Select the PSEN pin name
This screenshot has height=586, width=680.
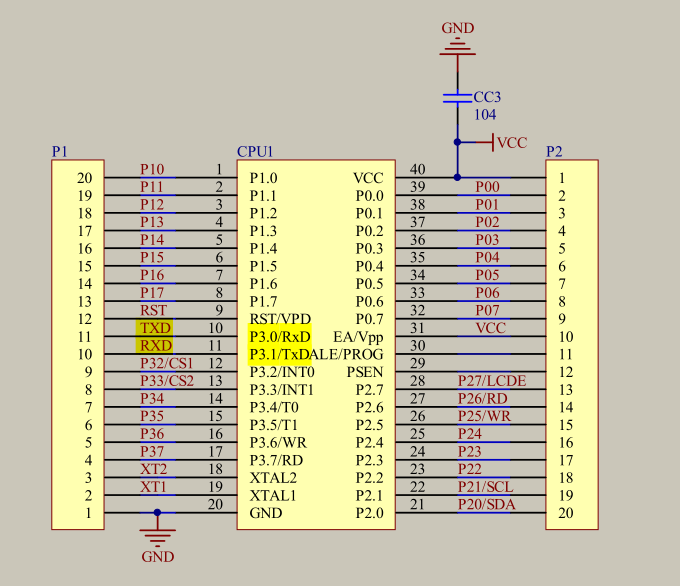click(x=365, y=372)
